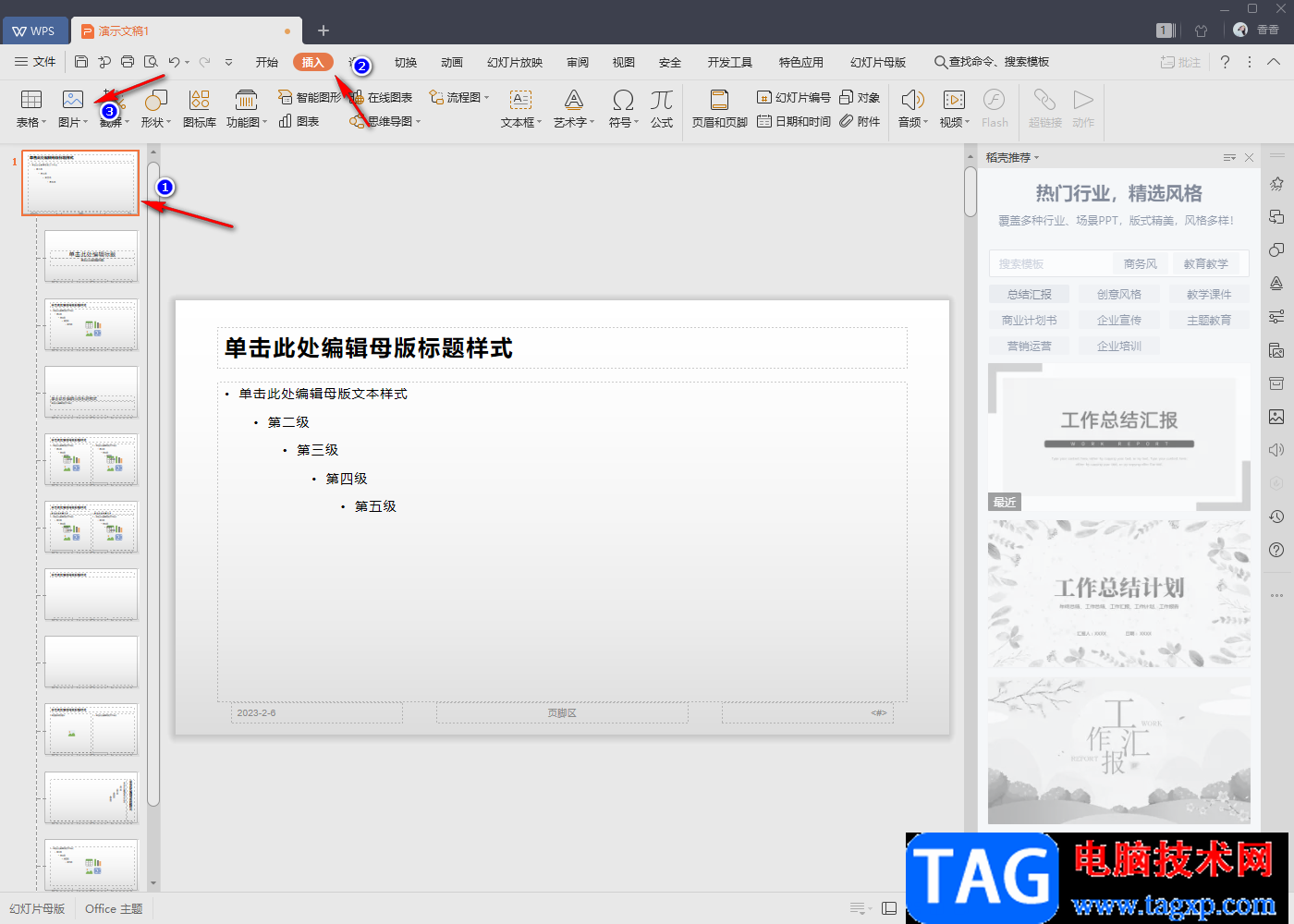The height and width of the screenshot is (924, 1294).
Task: Click the picture icon in right sidebar
Action: click(1276, 417)
